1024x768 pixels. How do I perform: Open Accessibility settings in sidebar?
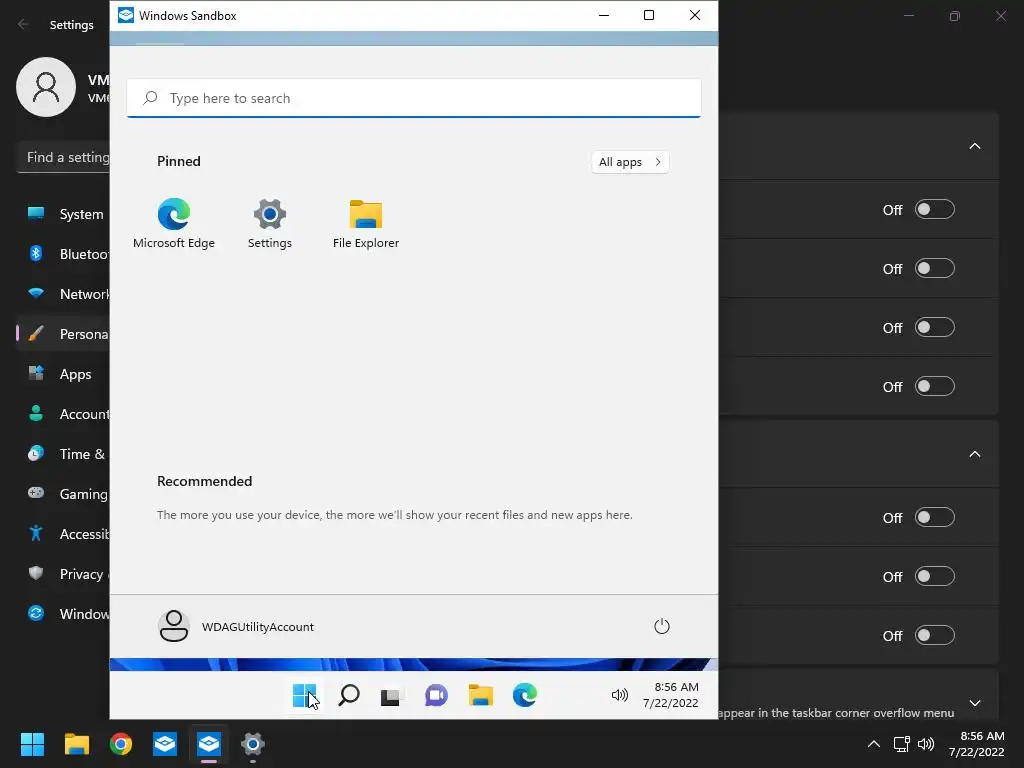(x=64, y=534)
